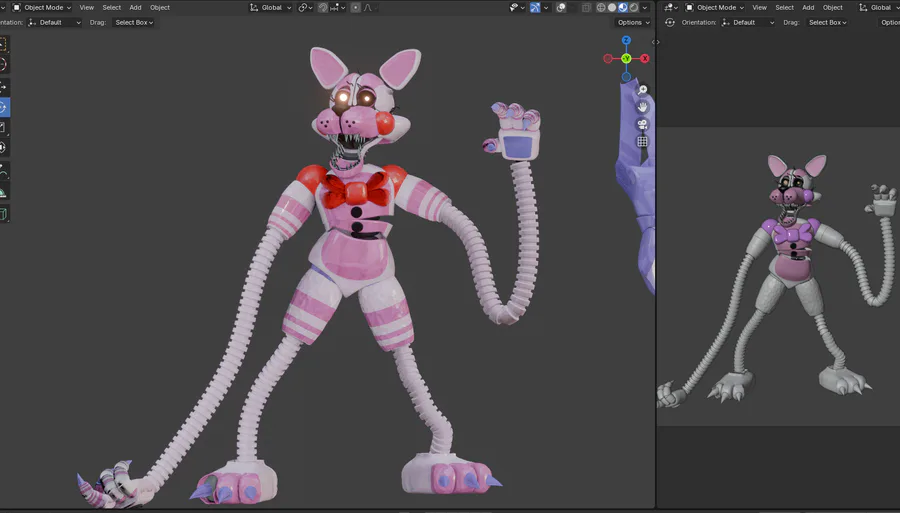The width and height of the screenshot is (900, 513).
Task: Click the red X axis on navigation gizmo
Action: [645, 59]
